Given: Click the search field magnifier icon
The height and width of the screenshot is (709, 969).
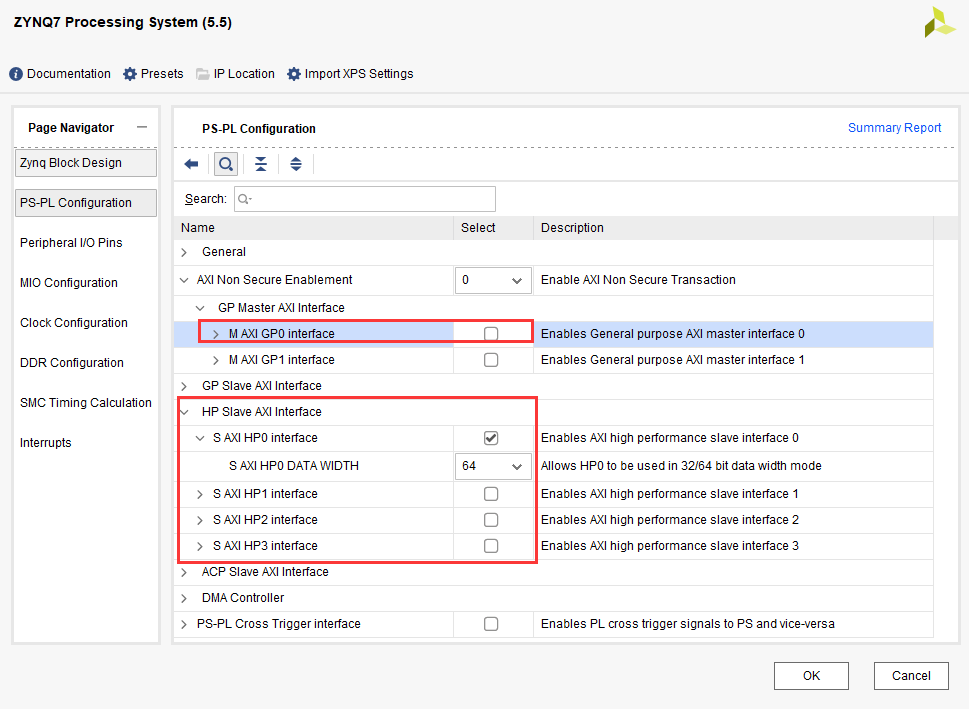Looking at the screenshot, I should pyautogui.click(x=245, y=199).
